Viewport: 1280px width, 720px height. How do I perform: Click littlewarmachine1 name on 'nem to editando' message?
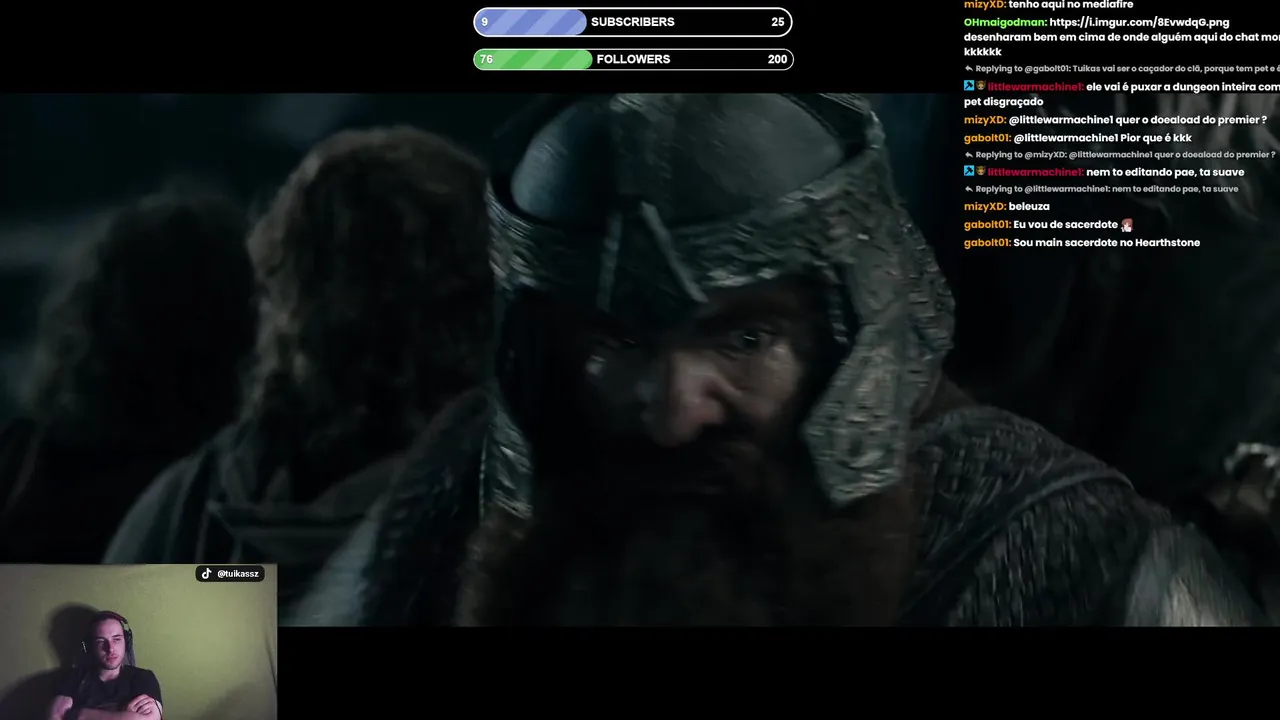point(1035,172)
